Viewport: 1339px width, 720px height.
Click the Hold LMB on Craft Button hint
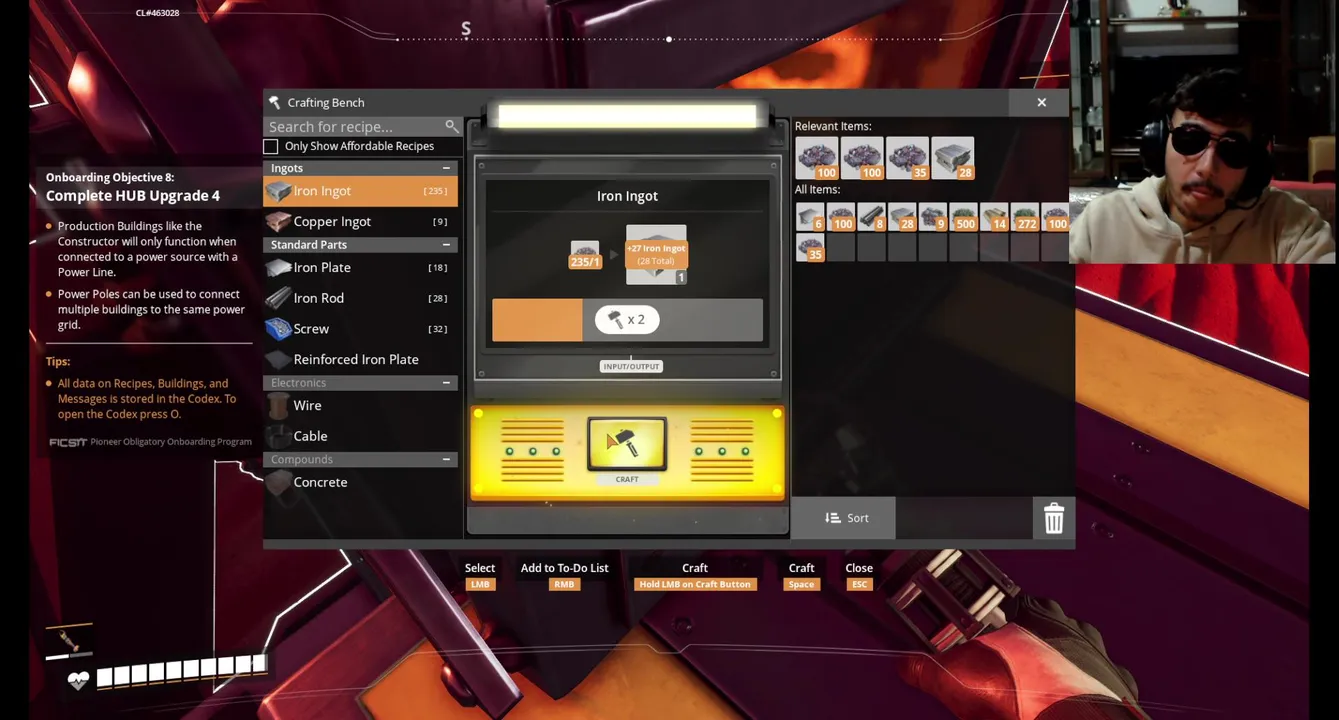coord(695,576)
